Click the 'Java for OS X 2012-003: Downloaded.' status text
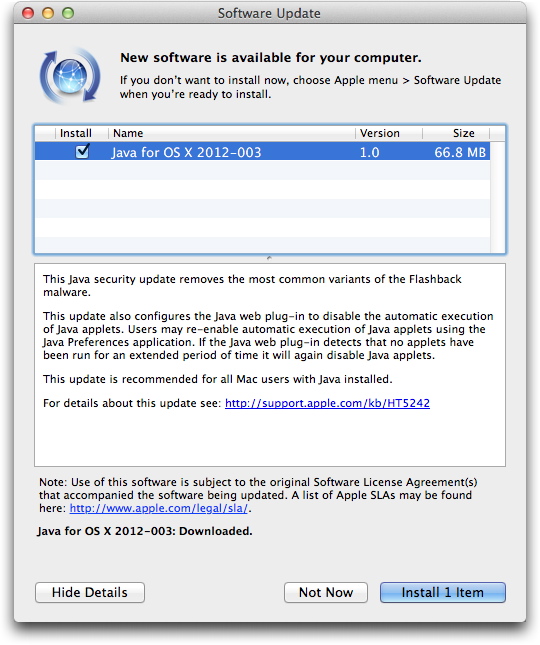The width and height of the screenshot is (540, 645). click(145, 531)
